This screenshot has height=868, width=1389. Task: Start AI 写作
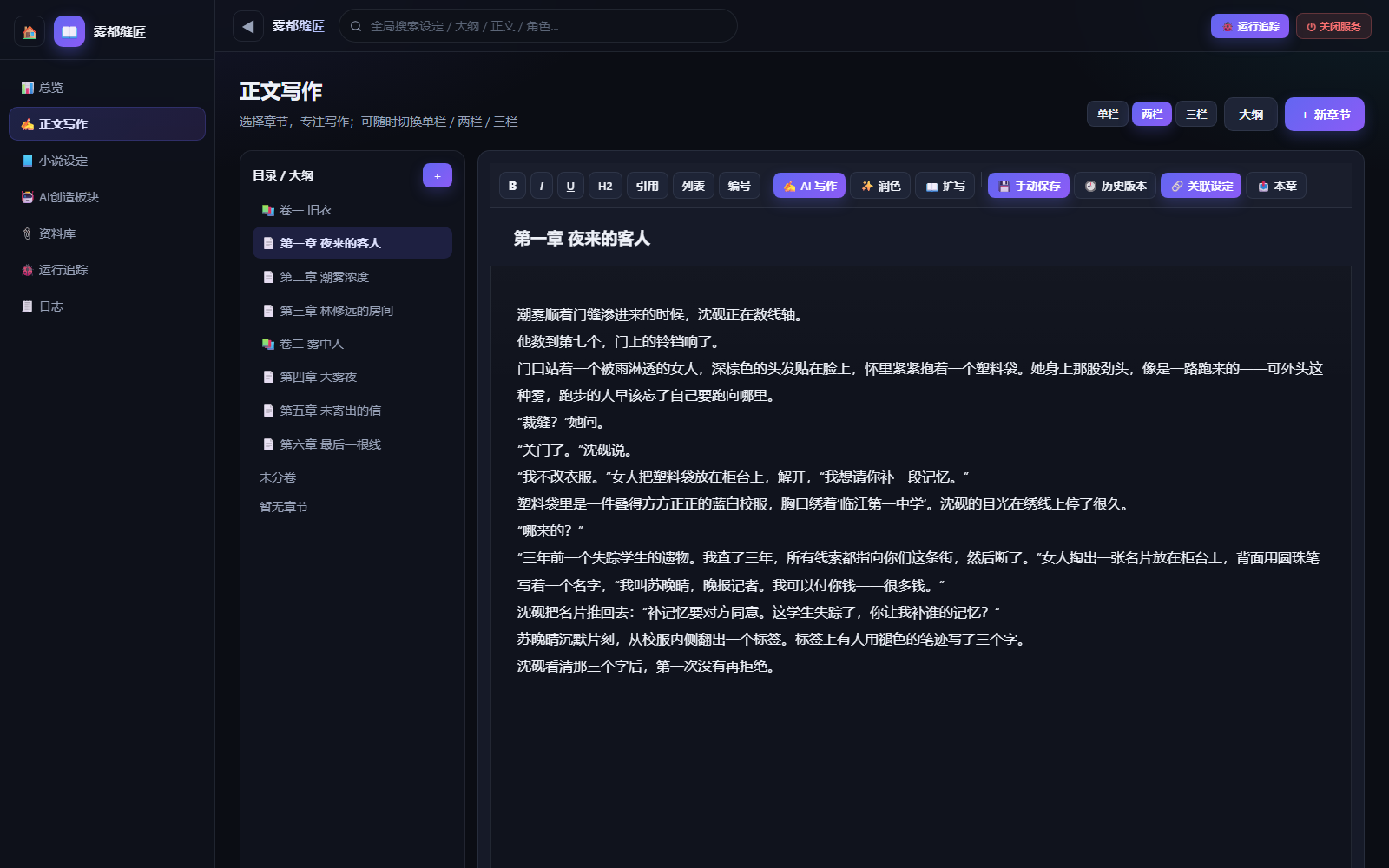[809, 186]
